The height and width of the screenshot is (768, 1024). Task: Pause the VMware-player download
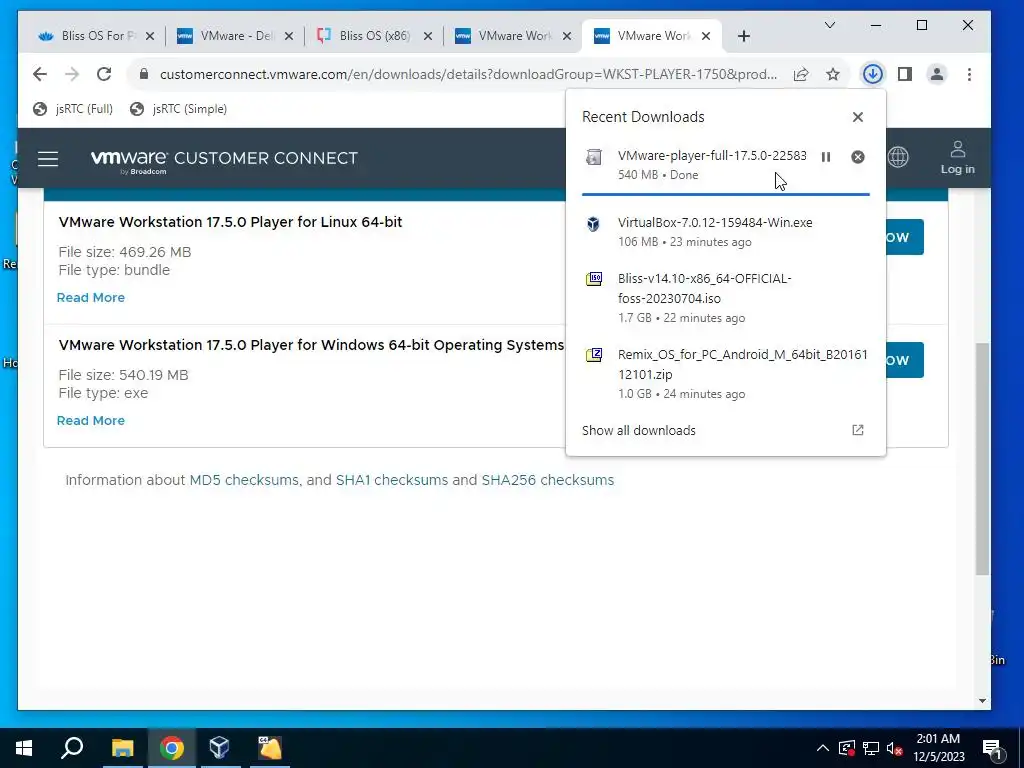click(x=825, y=157)
